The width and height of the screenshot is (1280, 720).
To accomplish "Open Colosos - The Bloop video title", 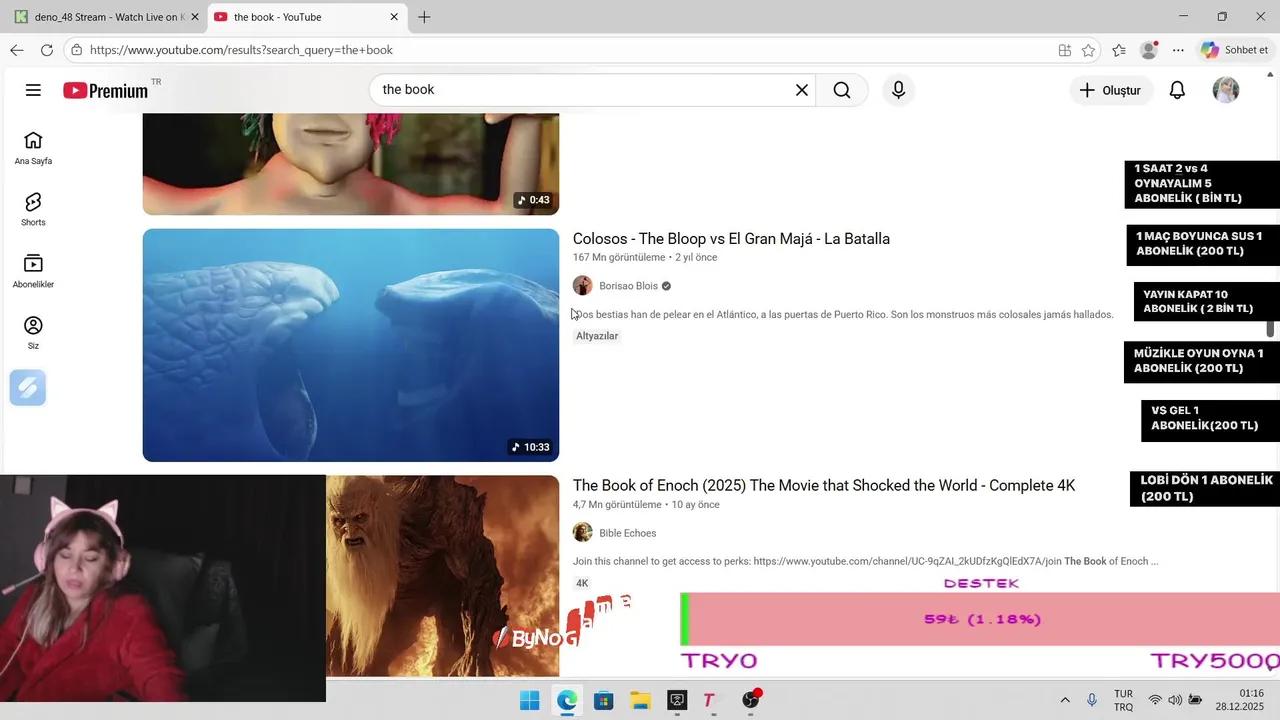I will click(x=731, y=239).
